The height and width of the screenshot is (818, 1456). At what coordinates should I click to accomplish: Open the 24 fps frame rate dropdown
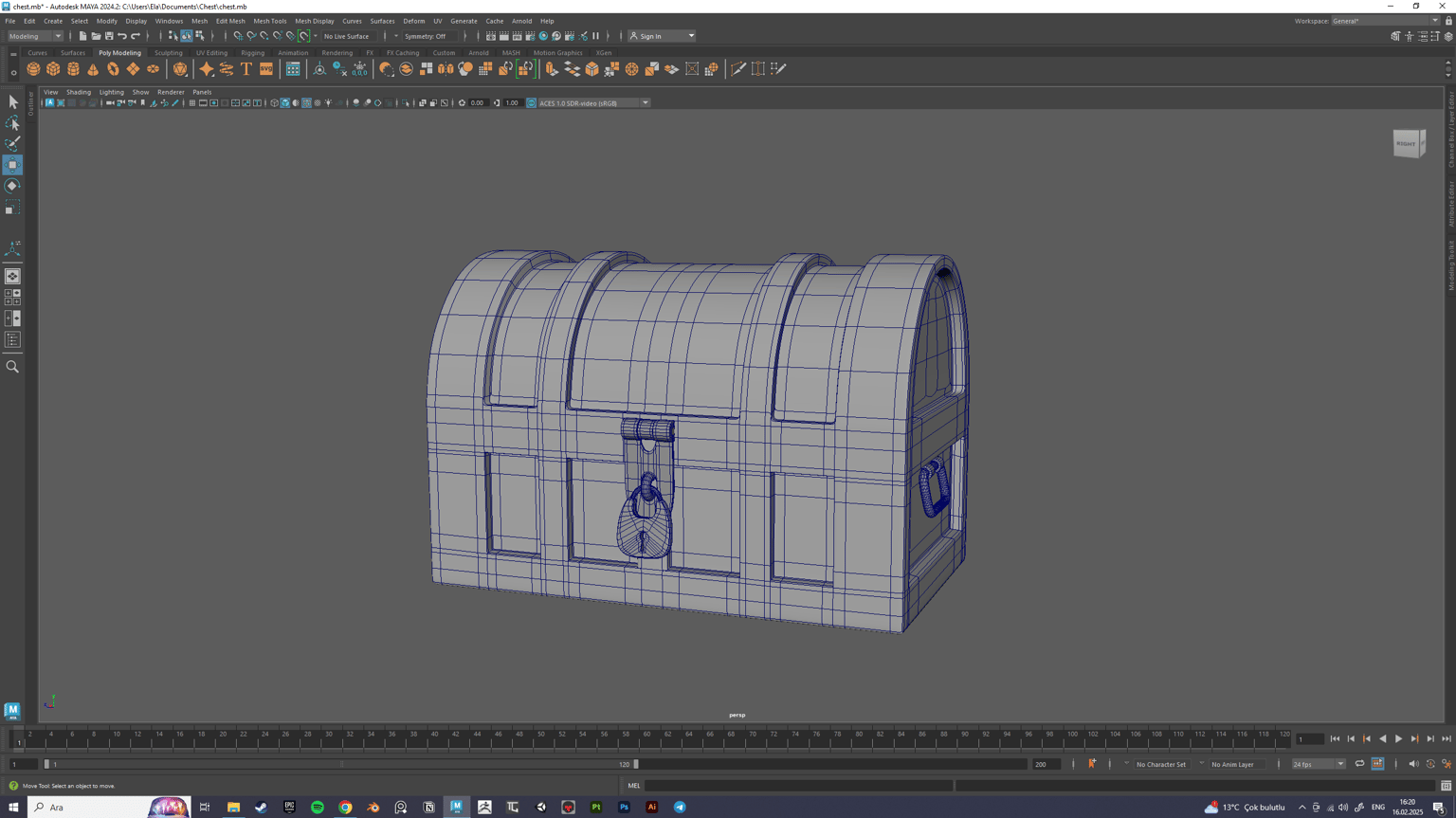click(1319, 764)
